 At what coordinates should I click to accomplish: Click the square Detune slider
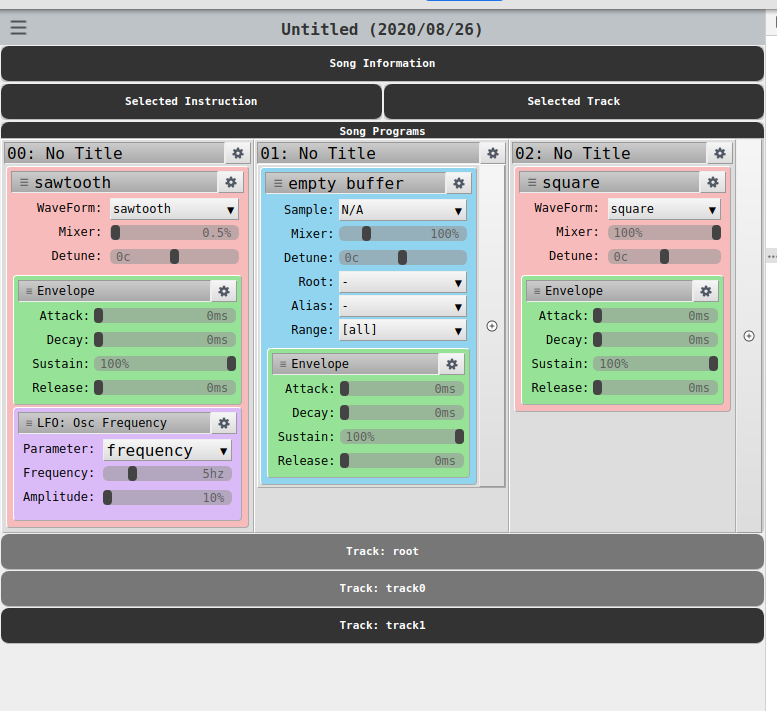664,257
